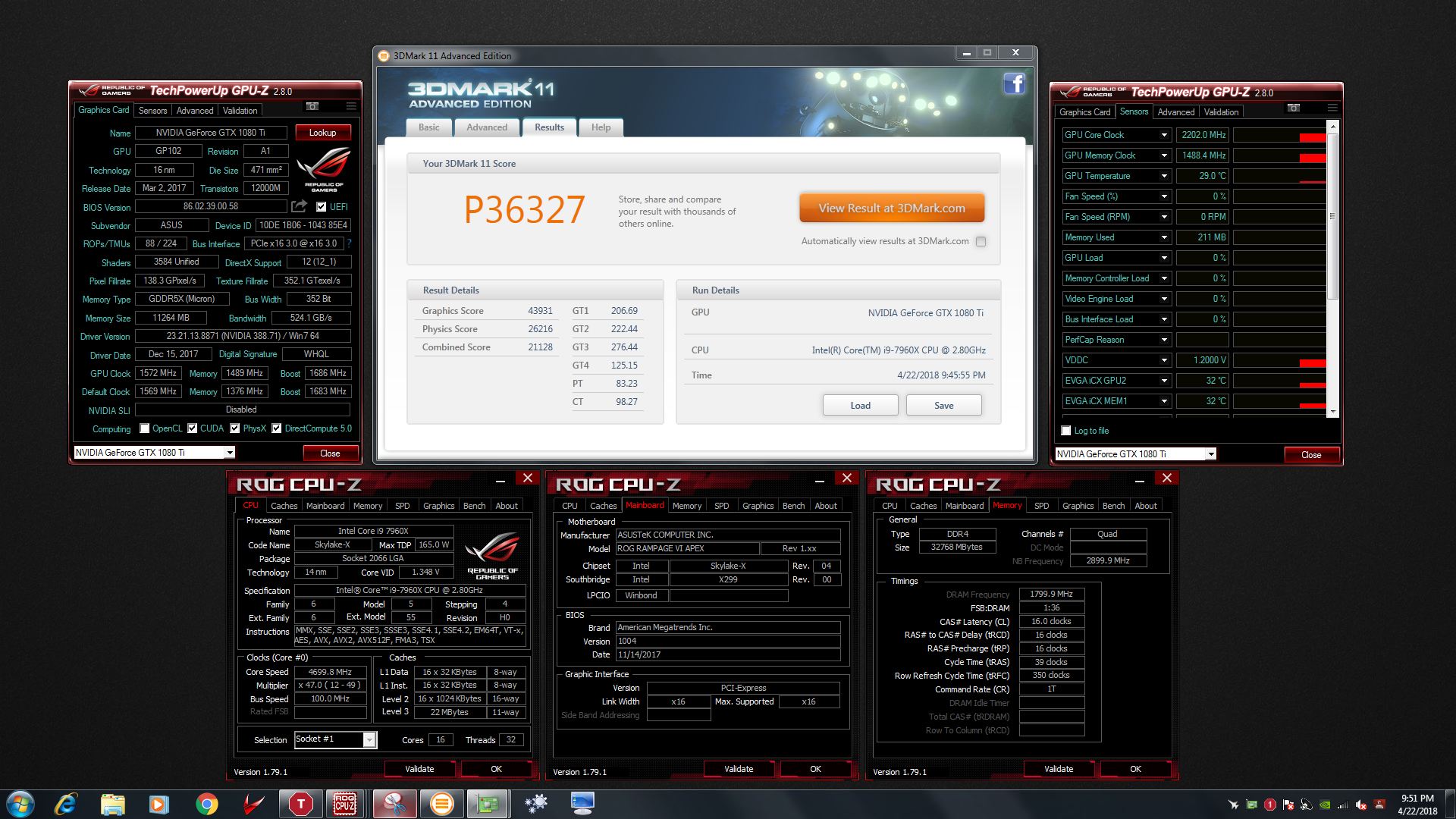The image size is (1456, 819).
Task: Toggle the UEFI checkbox in GPU-Z
Action: point(322,206)
